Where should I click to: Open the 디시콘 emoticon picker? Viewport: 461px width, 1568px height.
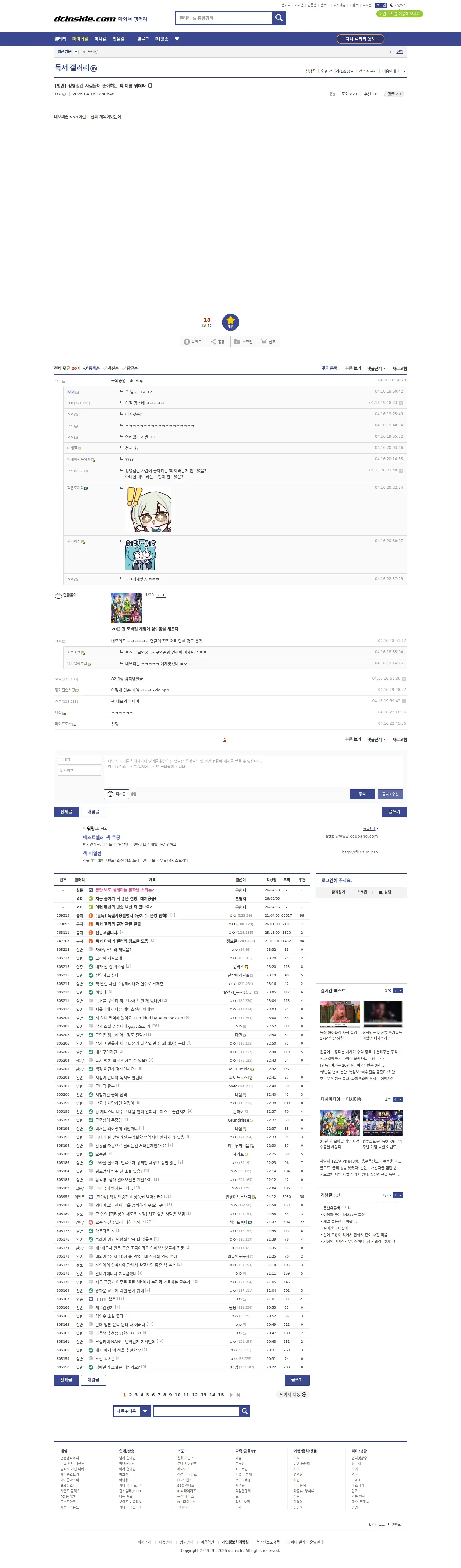[117, 794]
